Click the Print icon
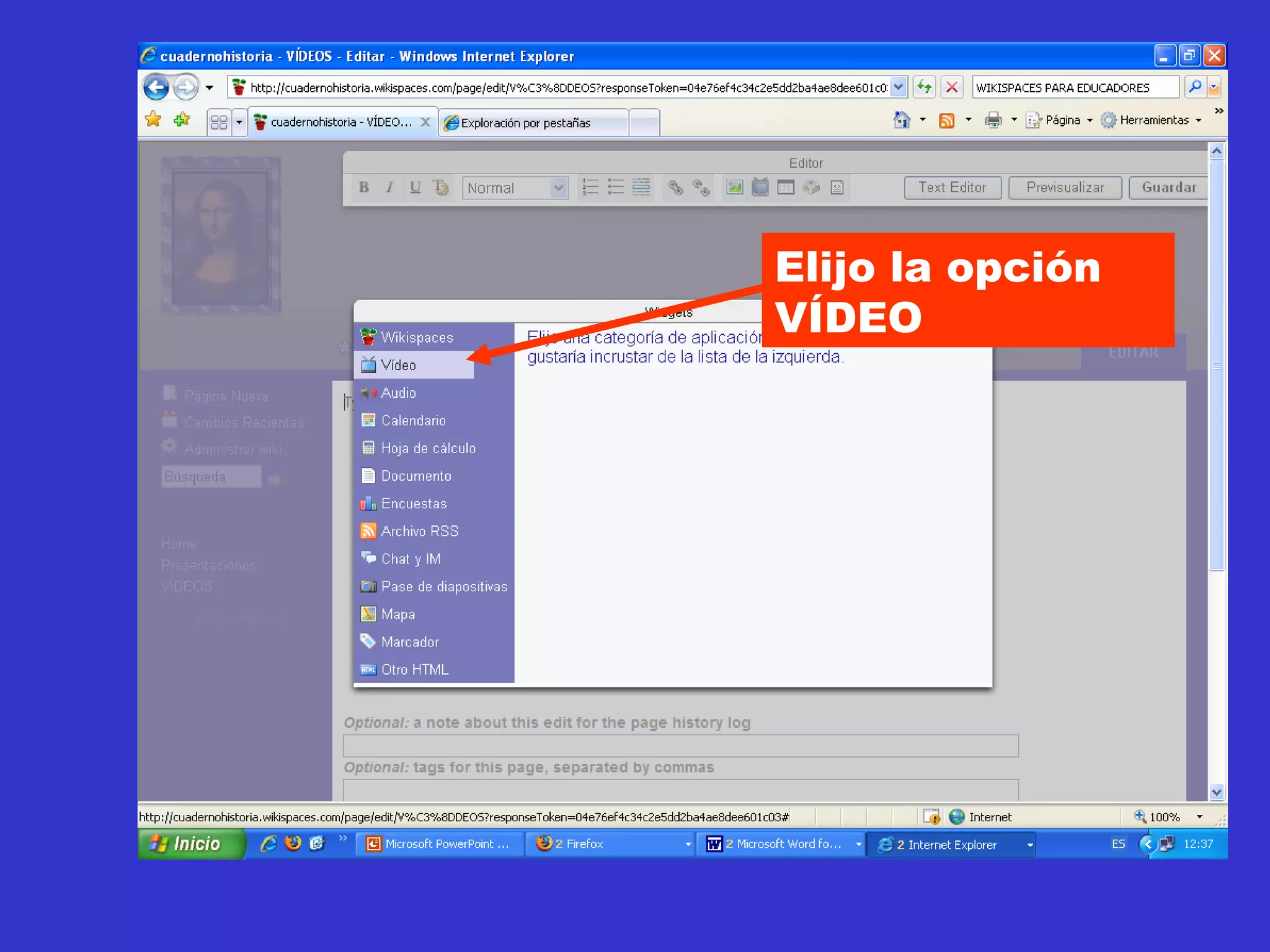The image size is (1270, 952). (993, 120)
